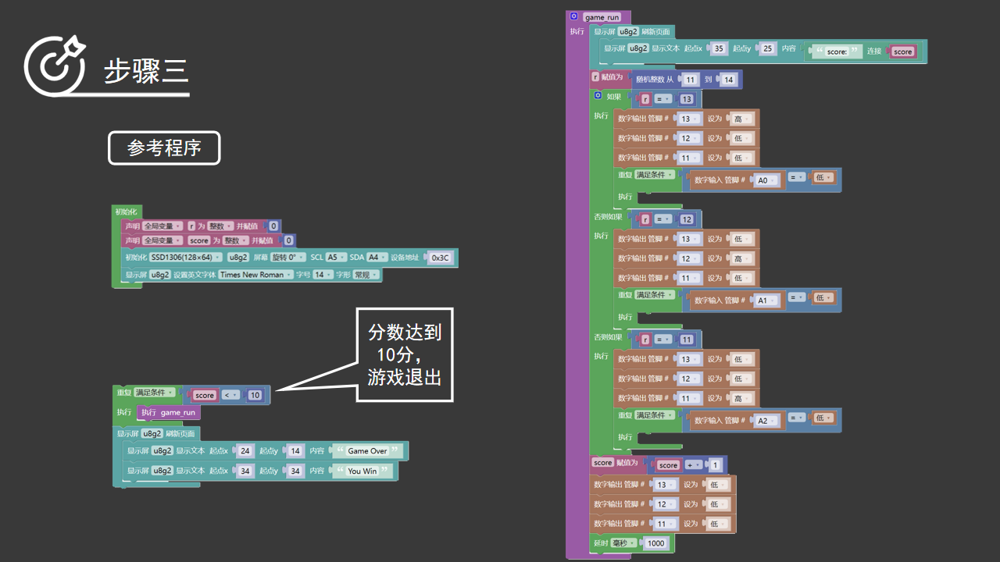Viewport: 1000px width, 562px height.
Task: Select the 执行 game_run call block
Action: pyautogui.click(x=168, y=413)
